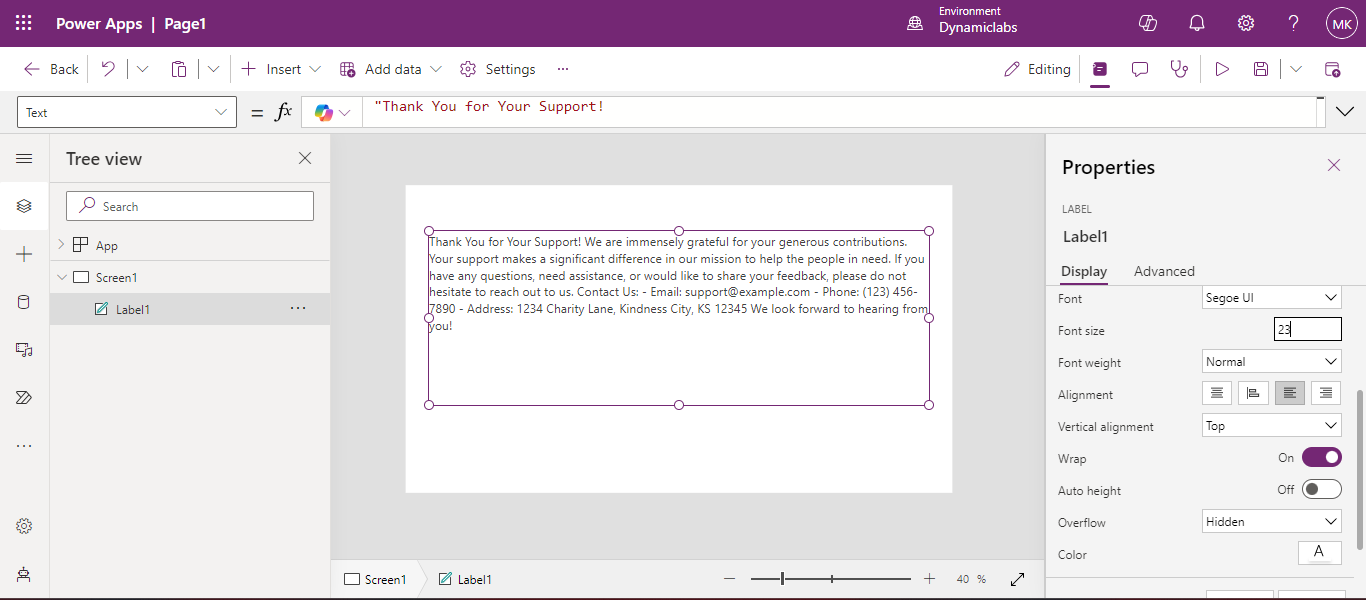Screen dimensions: 1366x600
Task: Switch to the Advanced tab
Action: [x=1164, y=271]
